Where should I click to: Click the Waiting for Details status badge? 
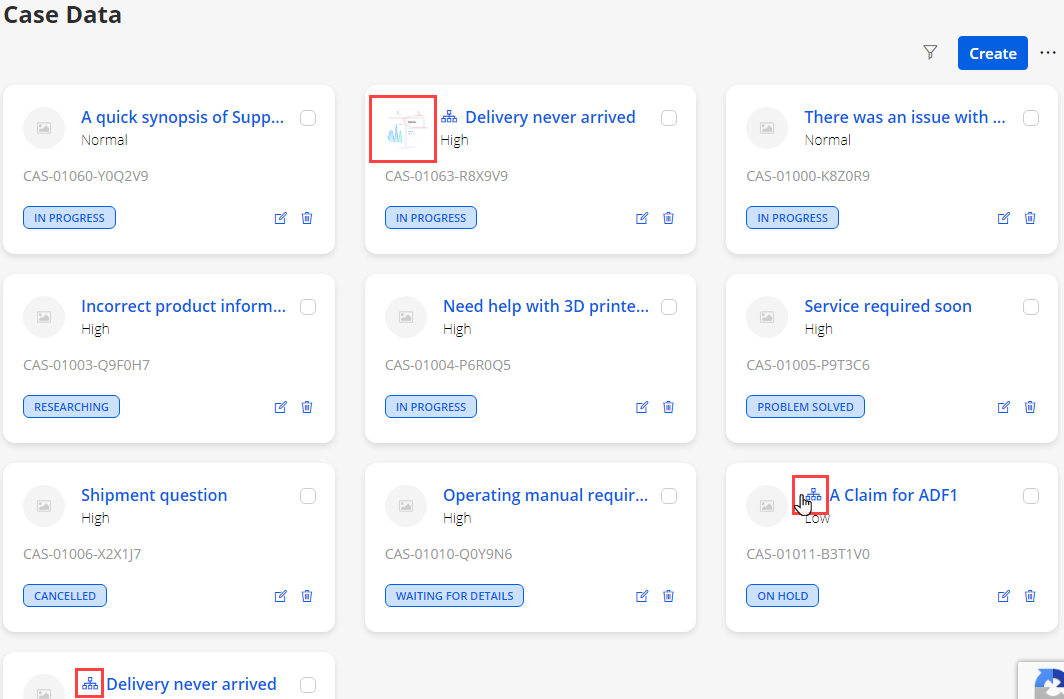click(454, 596)
